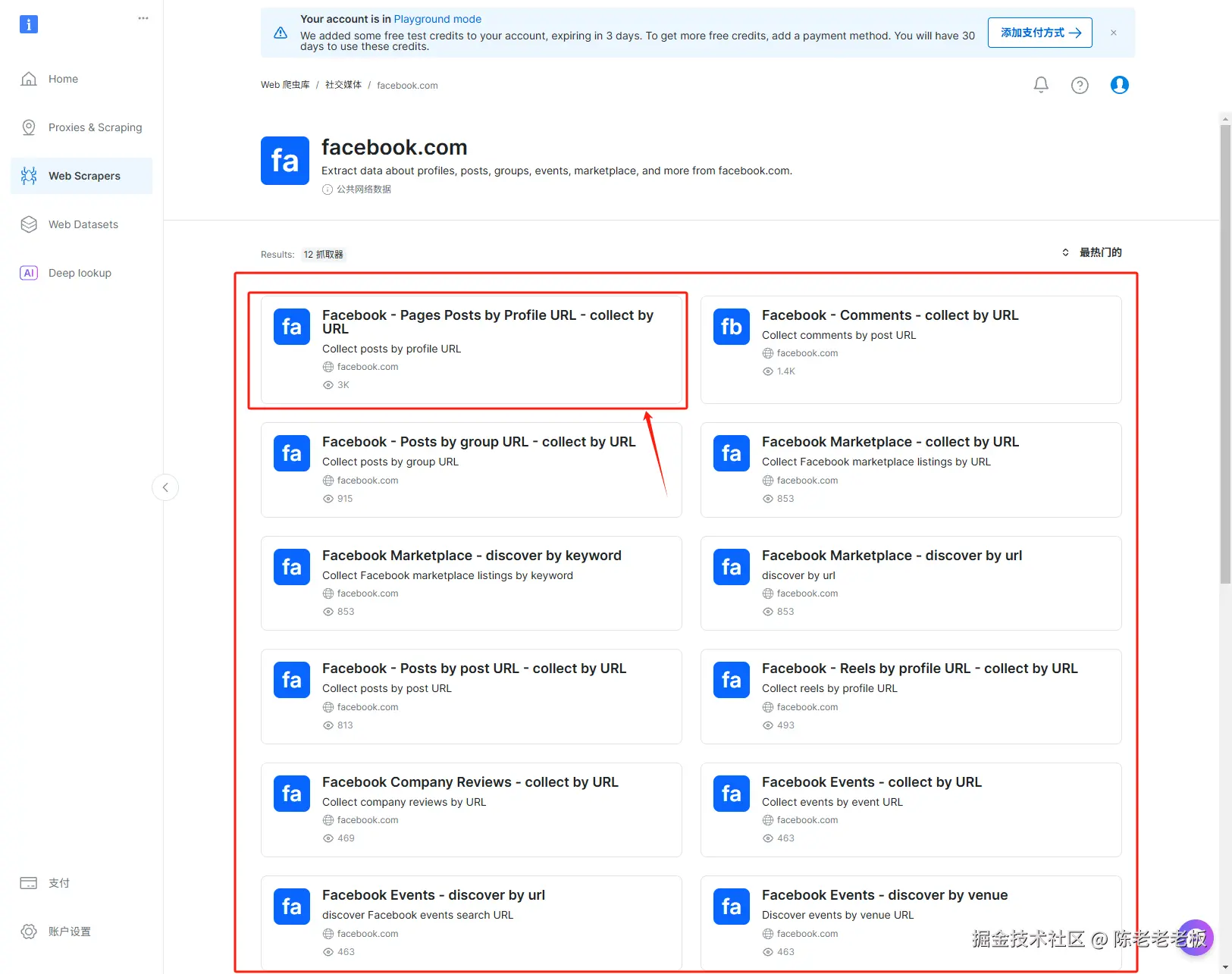This screenshot has width=1232, height=974.
Task: Click the facebook.com header logo
Action: pyautogui.click(x=285, y=161)
